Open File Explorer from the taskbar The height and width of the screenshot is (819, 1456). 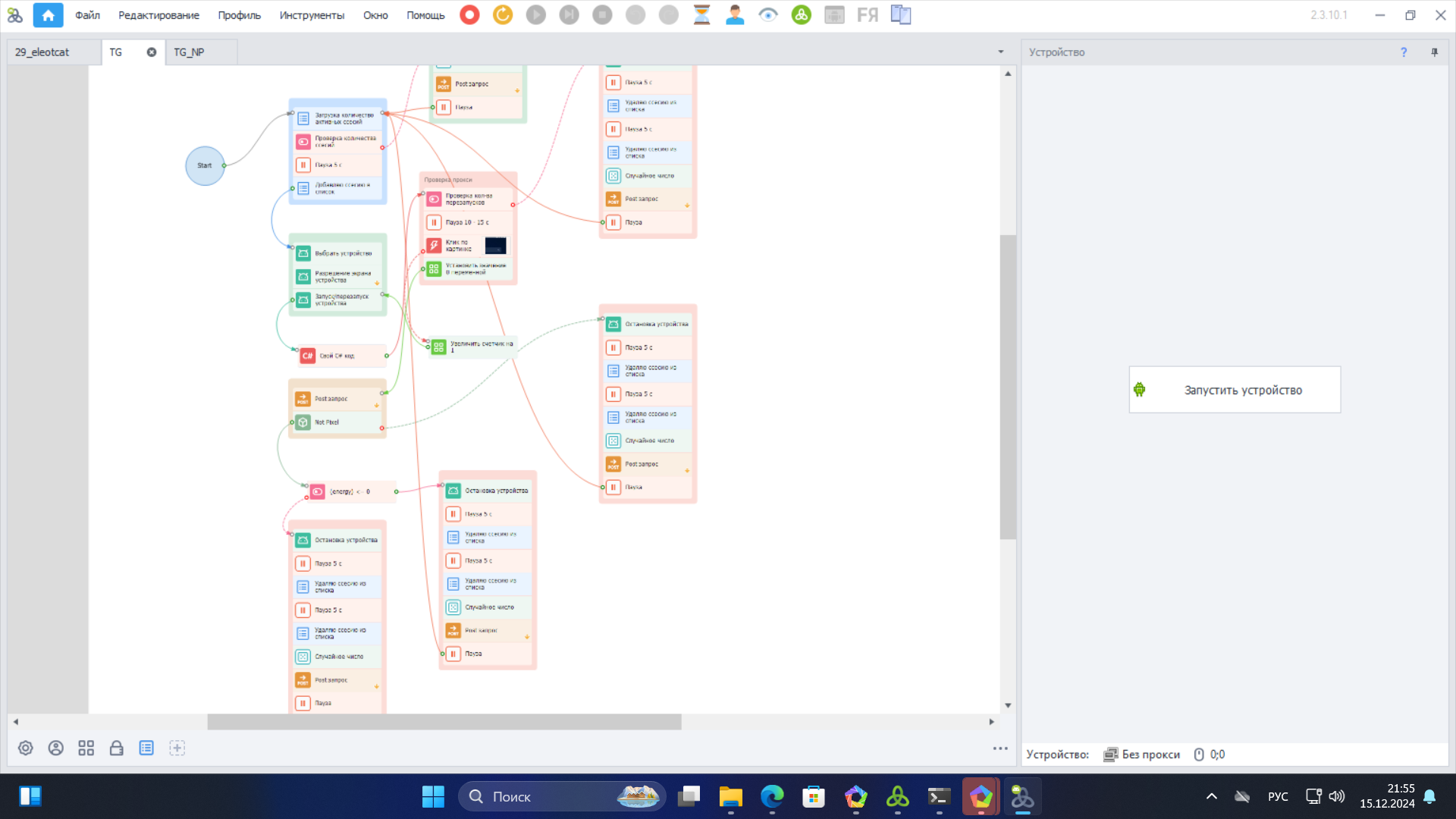(730, 796)
